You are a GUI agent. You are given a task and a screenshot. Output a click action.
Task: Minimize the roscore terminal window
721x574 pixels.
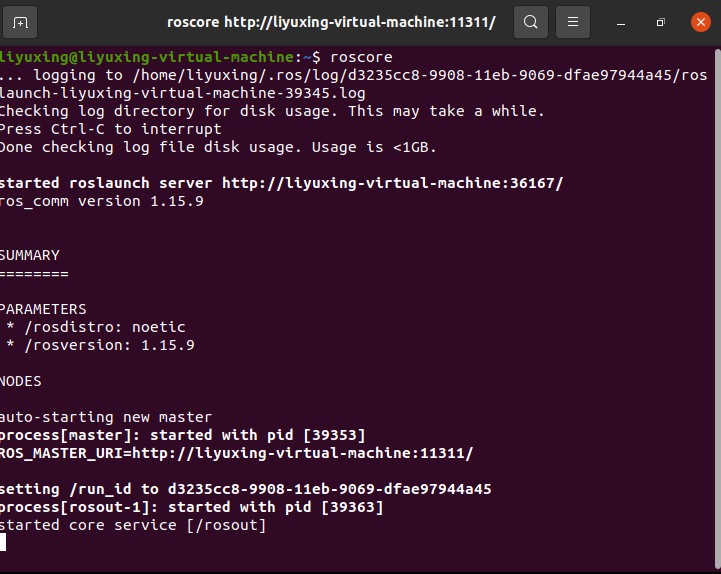(621, 23)
